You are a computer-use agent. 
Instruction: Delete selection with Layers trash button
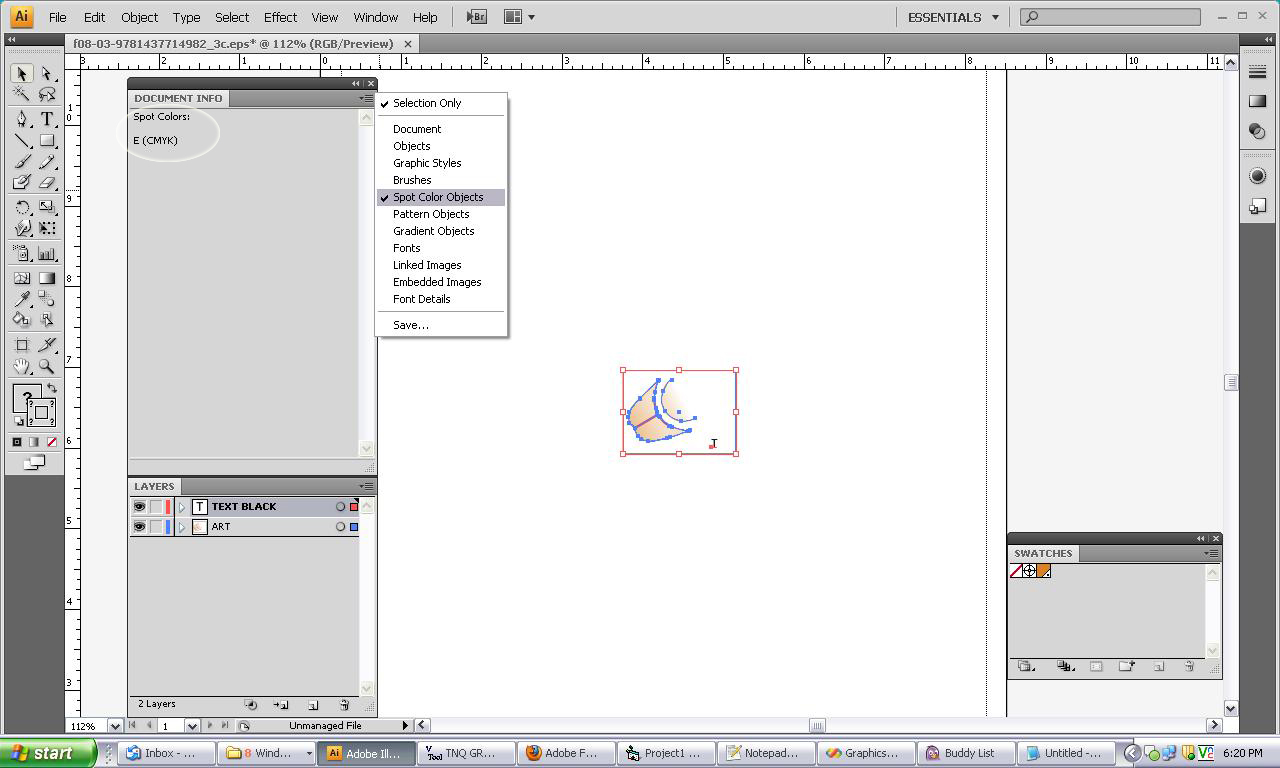pos(344,705)
